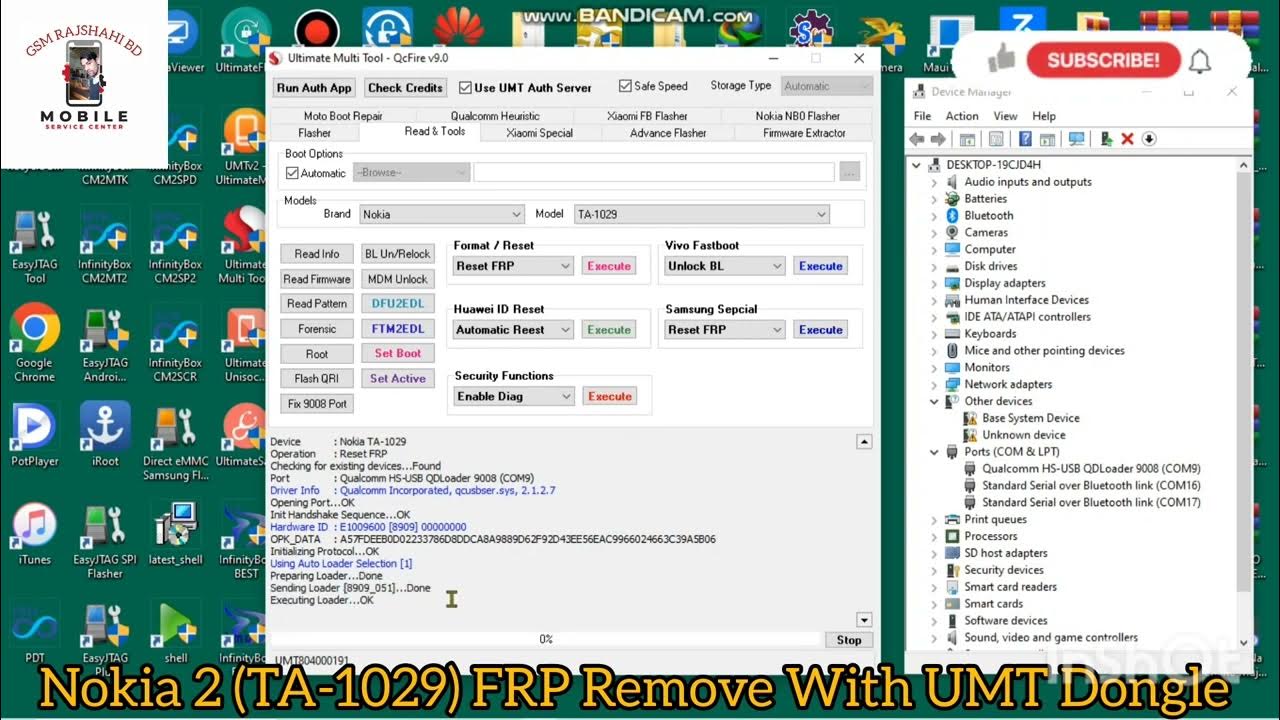Image resolution: width=1280 pixels, height=720 pixels.
Task: Switch to the Firmware Extractor tab
Action: pos(804,133)
